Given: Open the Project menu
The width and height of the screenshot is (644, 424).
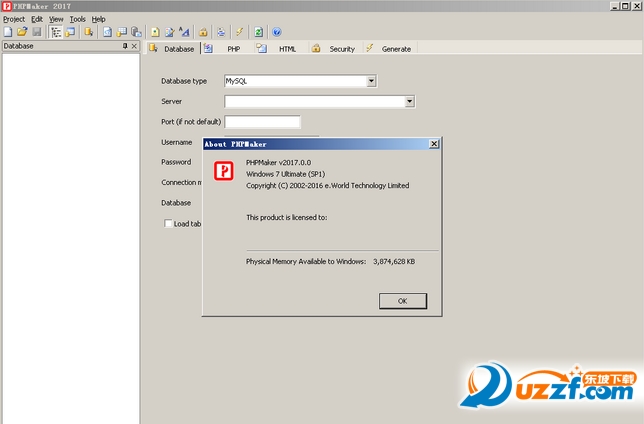Looking at the screenshot, I should pyautogui.click(x=14, y=19).
